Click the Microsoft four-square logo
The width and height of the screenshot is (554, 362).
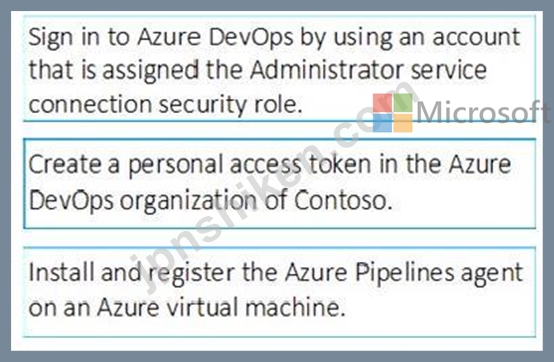pos(393,113)
